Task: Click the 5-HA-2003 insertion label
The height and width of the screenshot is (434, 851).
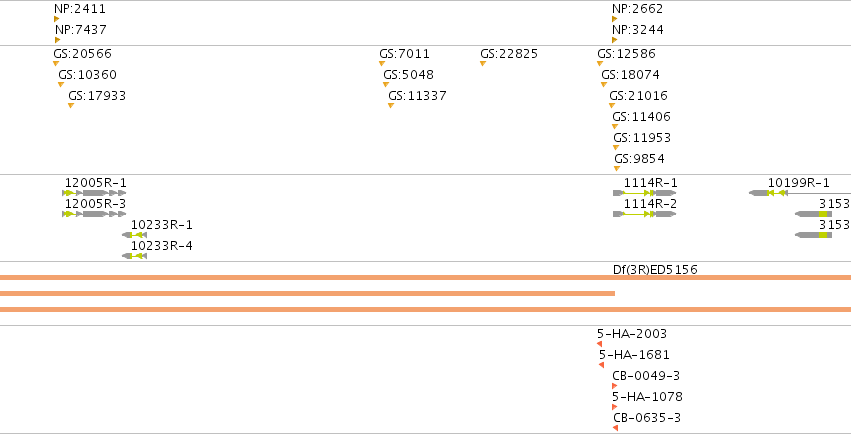Action: point(632,334)
